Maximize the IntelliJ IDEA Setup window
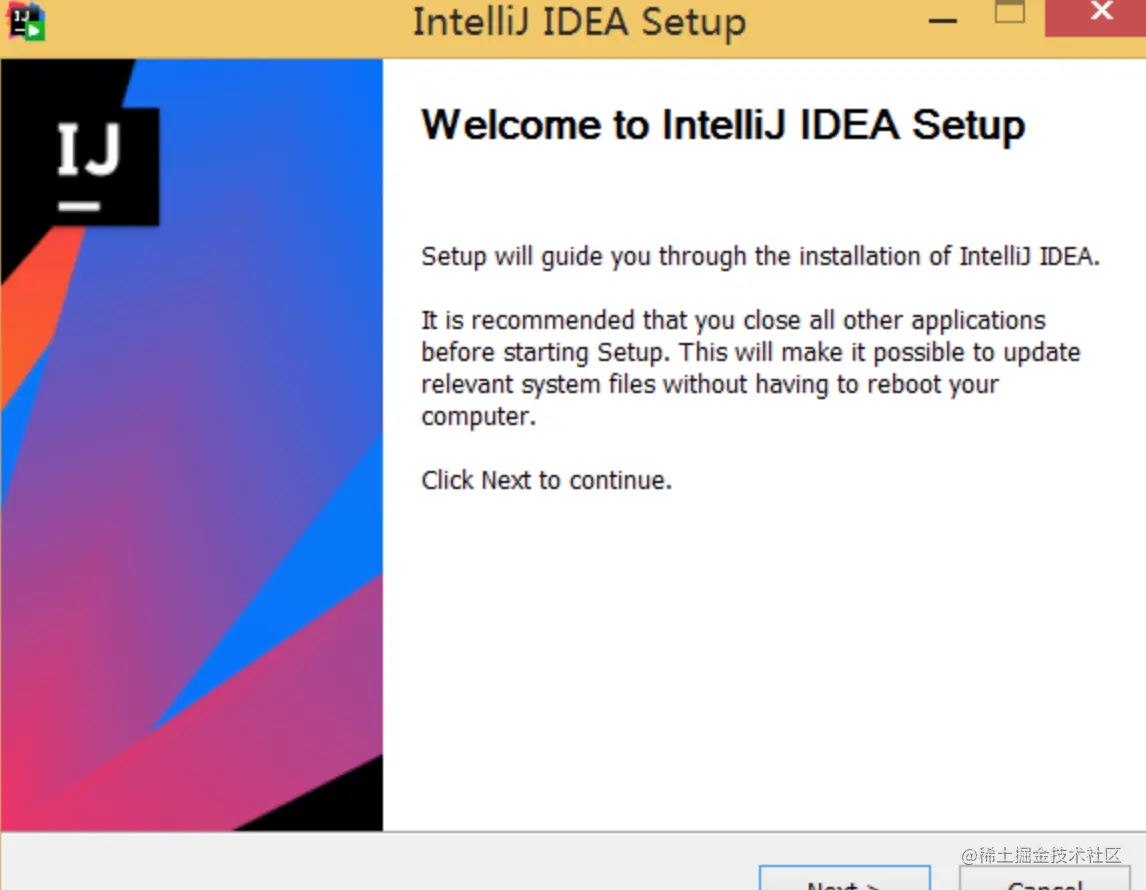This screenshot has width=1146, height=890. pyautogui.click(x=1010, y=13)
